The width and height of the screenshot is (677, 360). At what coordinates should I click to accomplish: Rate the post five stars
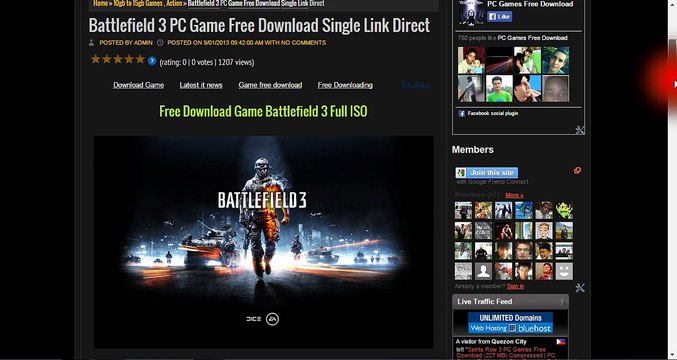[140, 59]
